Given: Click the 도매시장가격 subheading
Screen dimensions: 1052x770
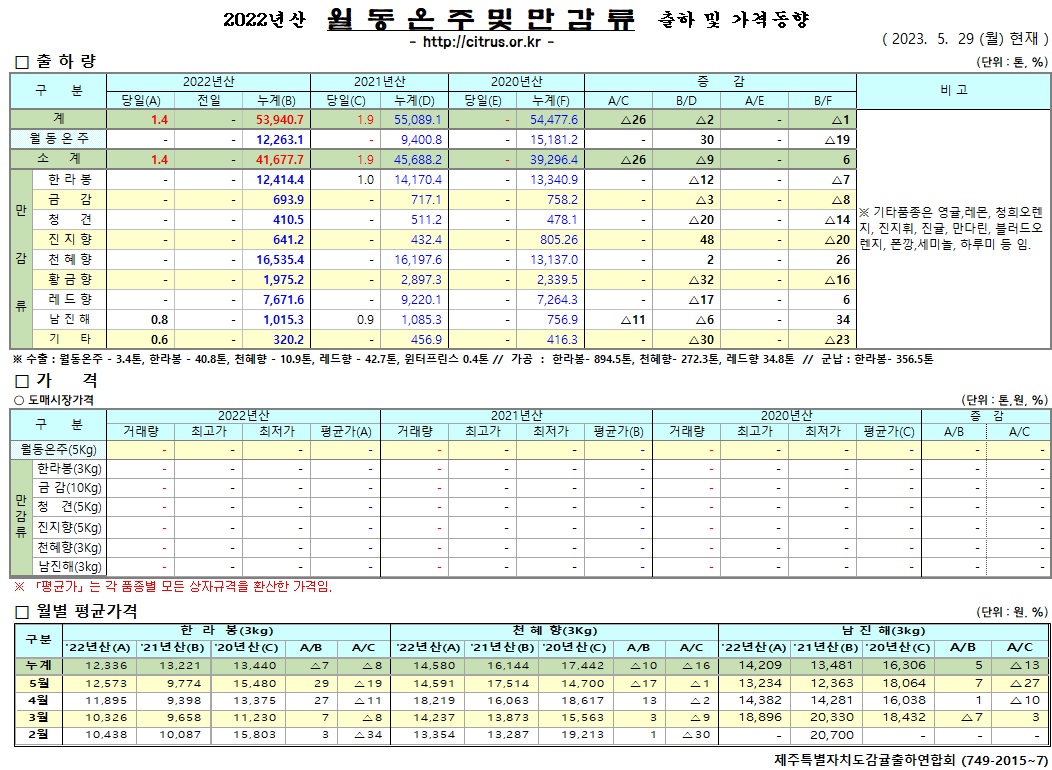Looking at the screenshot, I should [x=60, y=398].
